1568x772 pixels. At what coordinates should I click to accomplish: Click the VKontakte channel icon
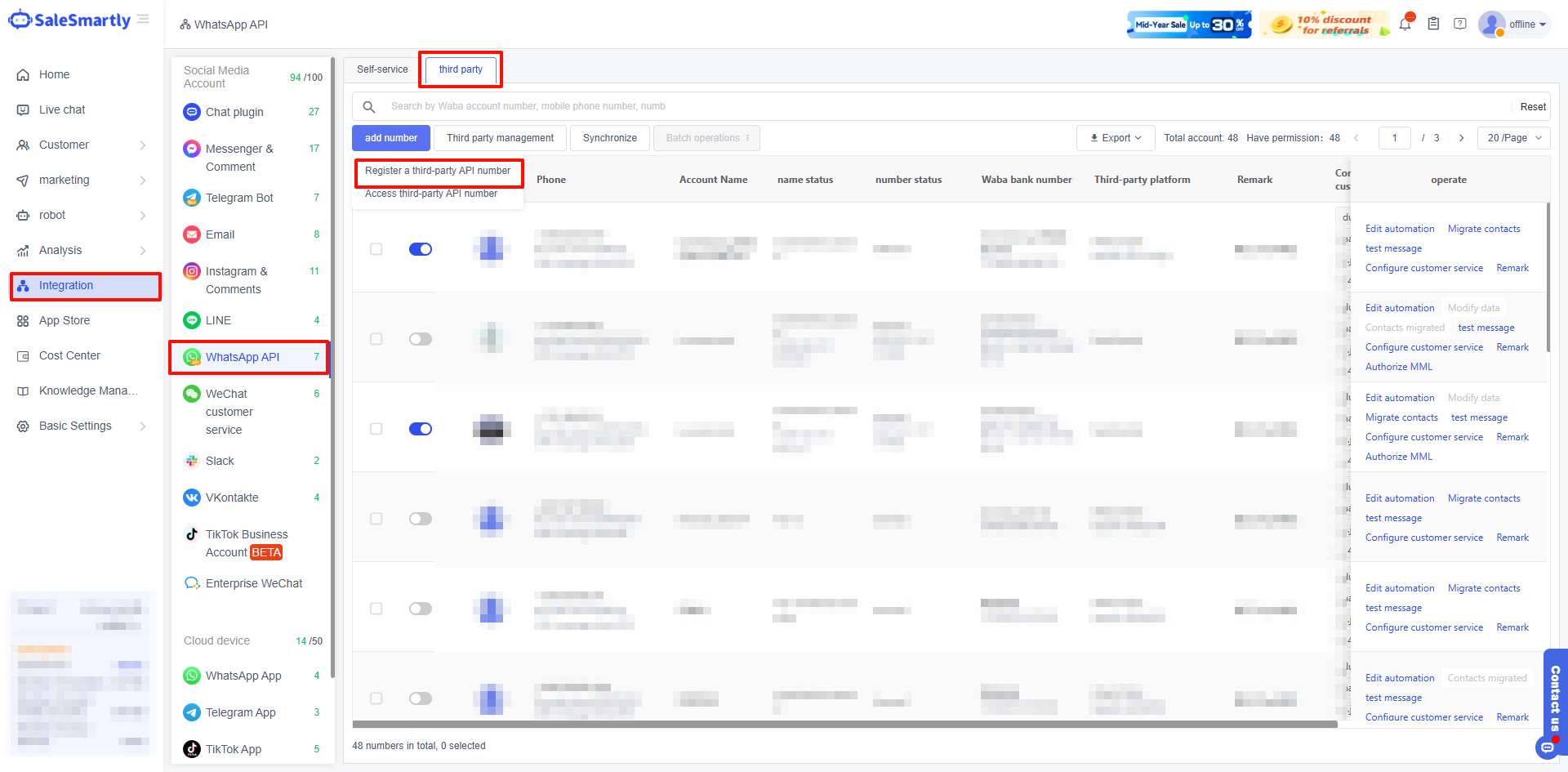pos(192,498)
